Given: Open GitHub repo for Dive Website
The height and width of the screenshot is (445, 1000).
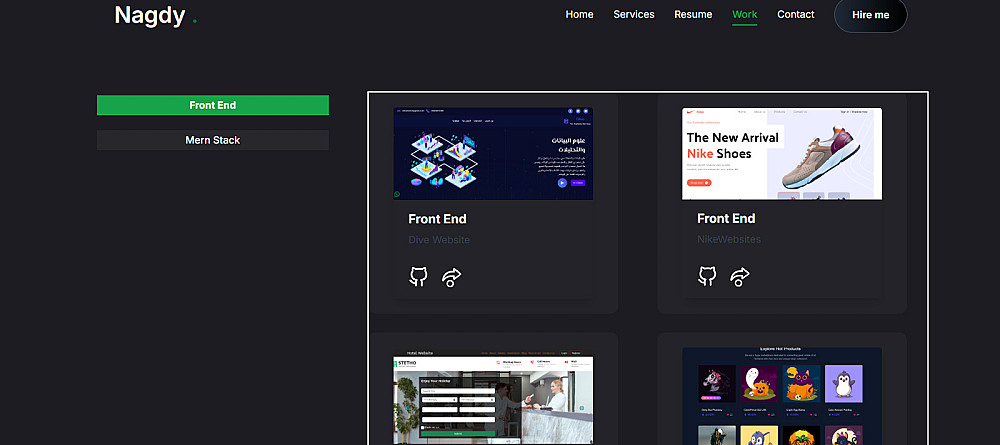Looking at the screenshot, I should pos(418,276).
